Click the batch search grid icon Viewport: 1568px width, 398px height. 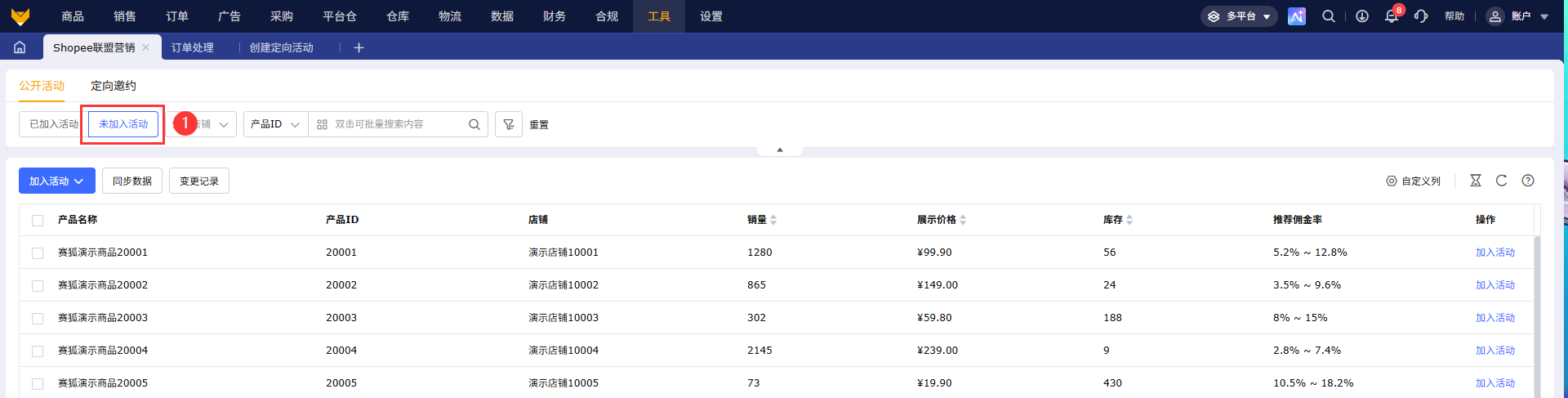point(322,124)
